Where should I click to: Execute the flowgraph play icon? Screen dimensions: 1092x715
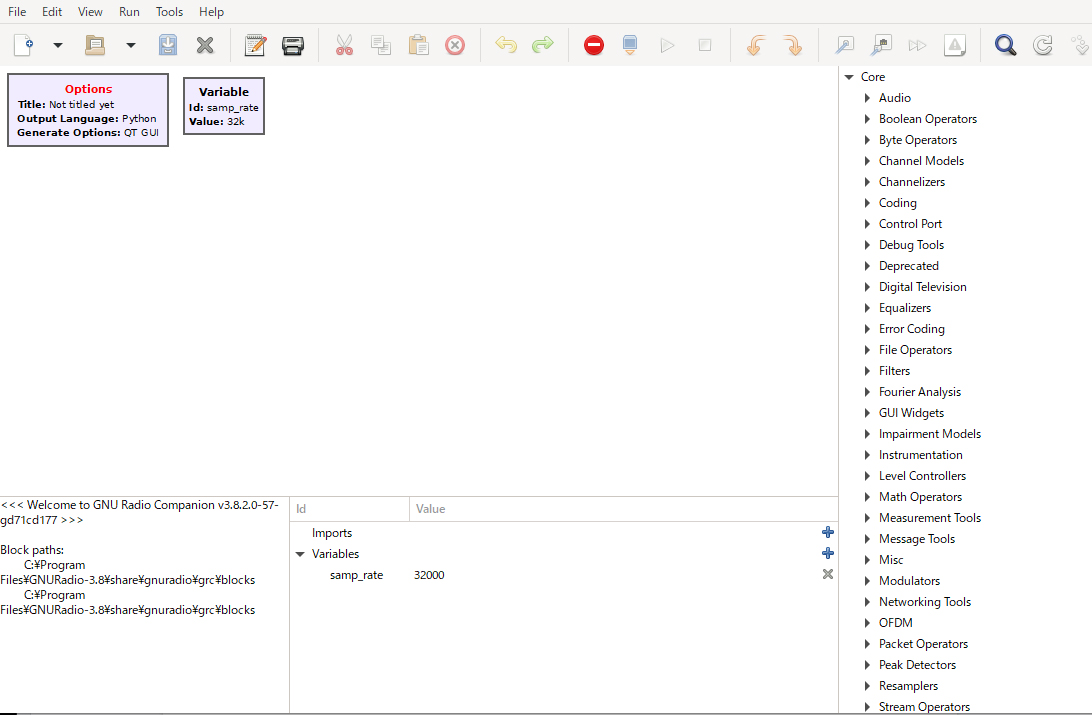[x=667, y=45]
